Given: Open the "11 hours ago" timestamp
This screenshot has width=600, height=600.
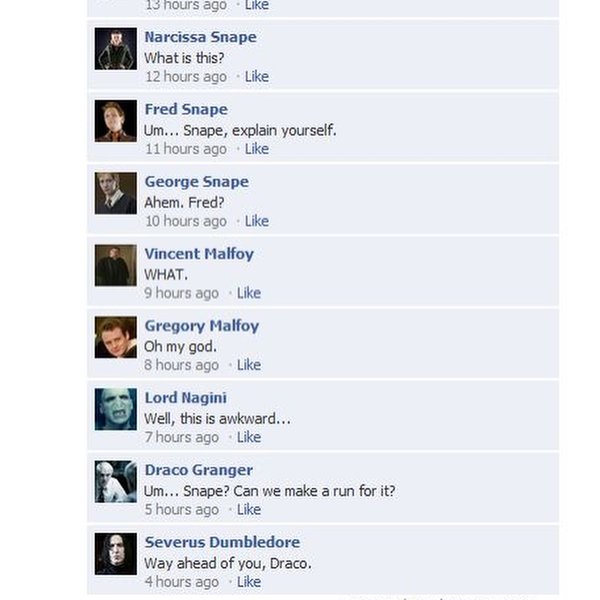Looking at the screenshot, I should pyautogui.click(x=186, y=149).
